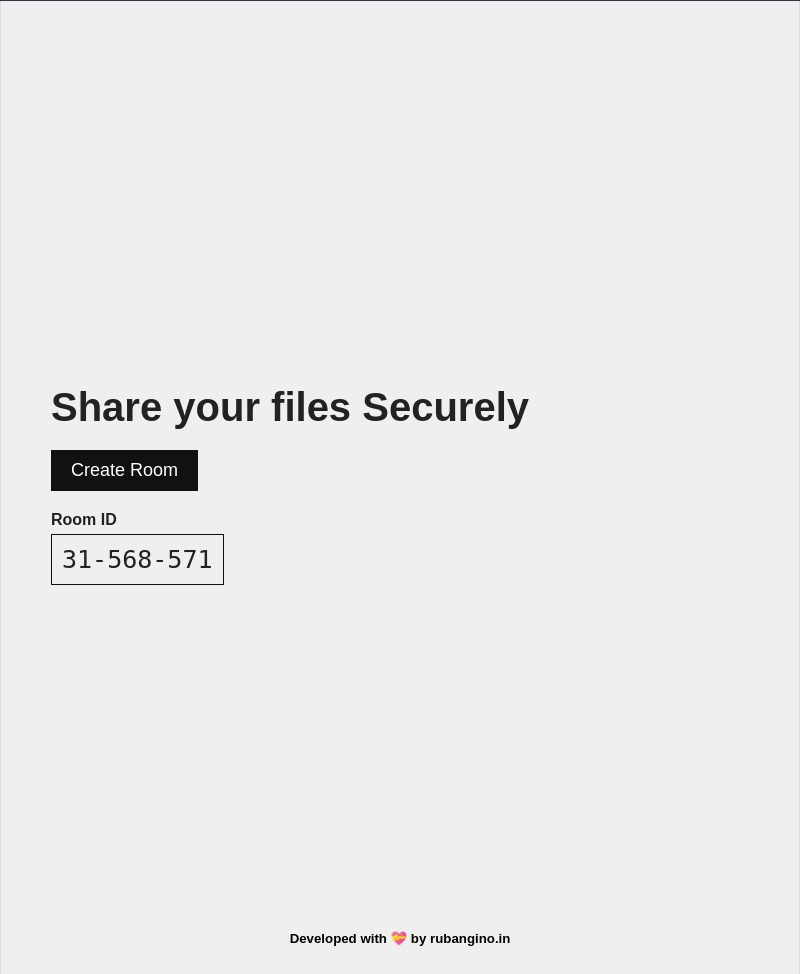800x974 pixels.
Task: Click the word 'Share' in the title
Action: click(x=106, y=407)
